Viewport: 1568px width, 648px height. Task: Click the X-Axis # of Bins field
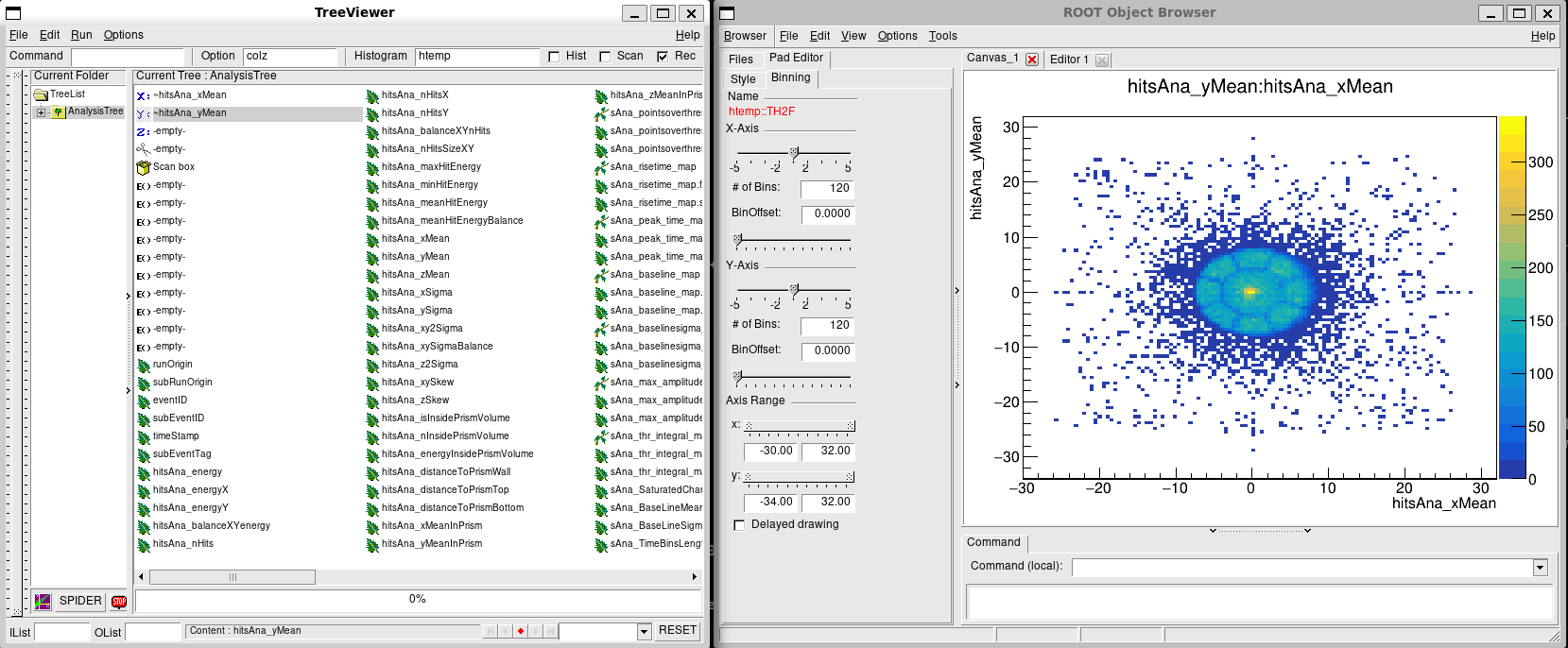coord(827,189)
